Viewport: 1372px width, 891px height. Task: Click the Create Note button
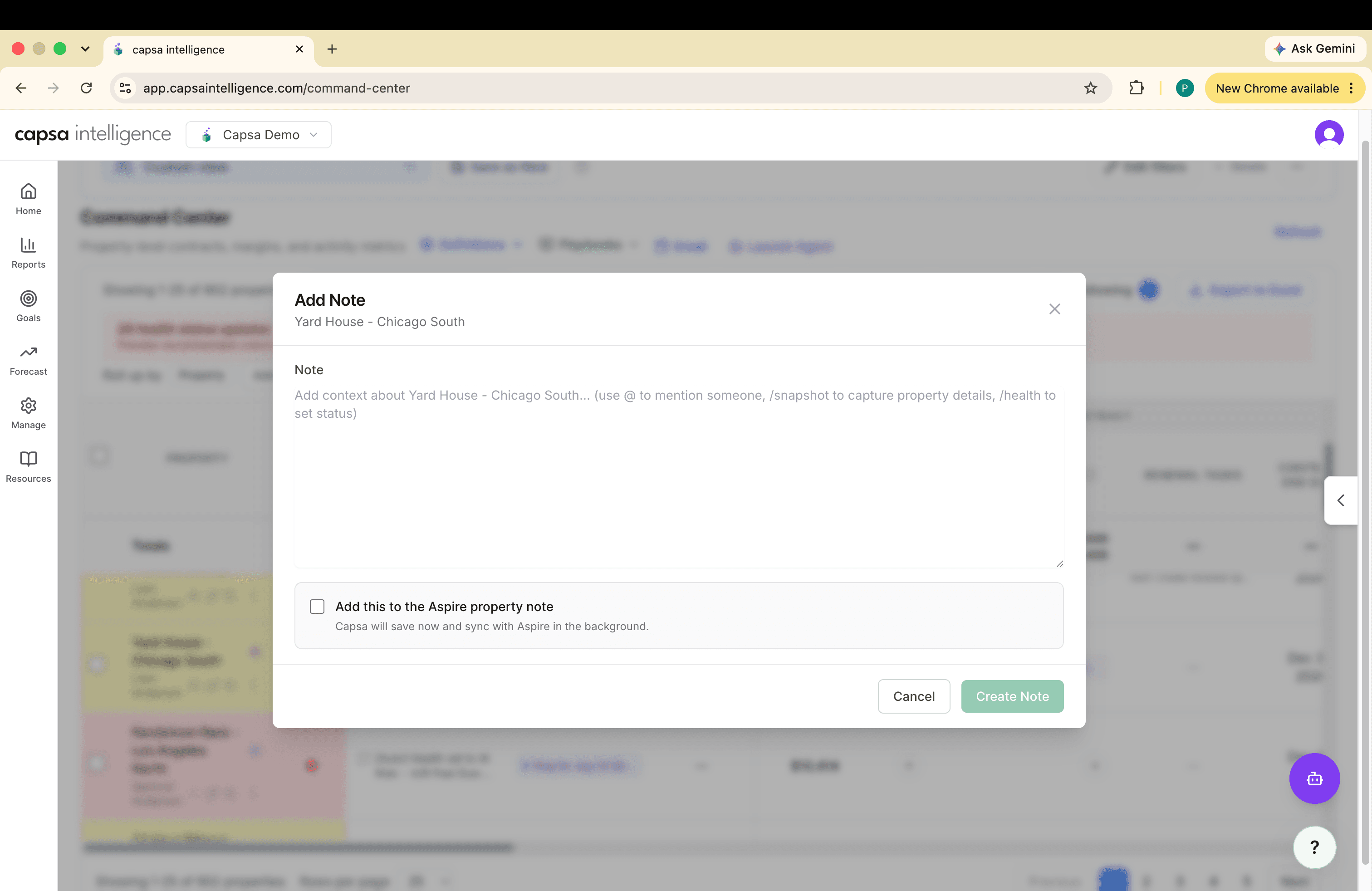(x=1012, y=696)
